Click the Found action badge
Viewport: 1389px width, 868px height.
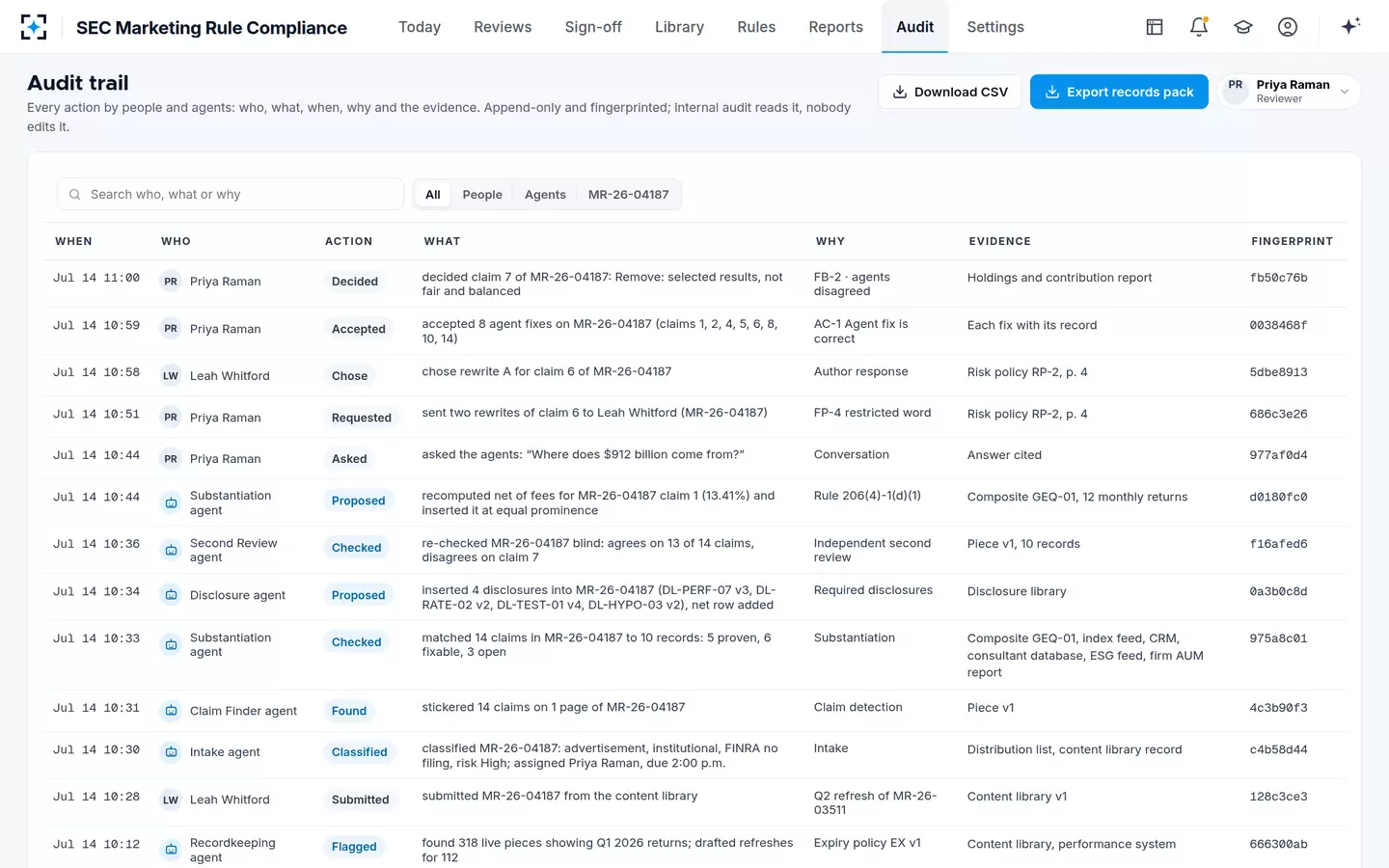(349, 711)
